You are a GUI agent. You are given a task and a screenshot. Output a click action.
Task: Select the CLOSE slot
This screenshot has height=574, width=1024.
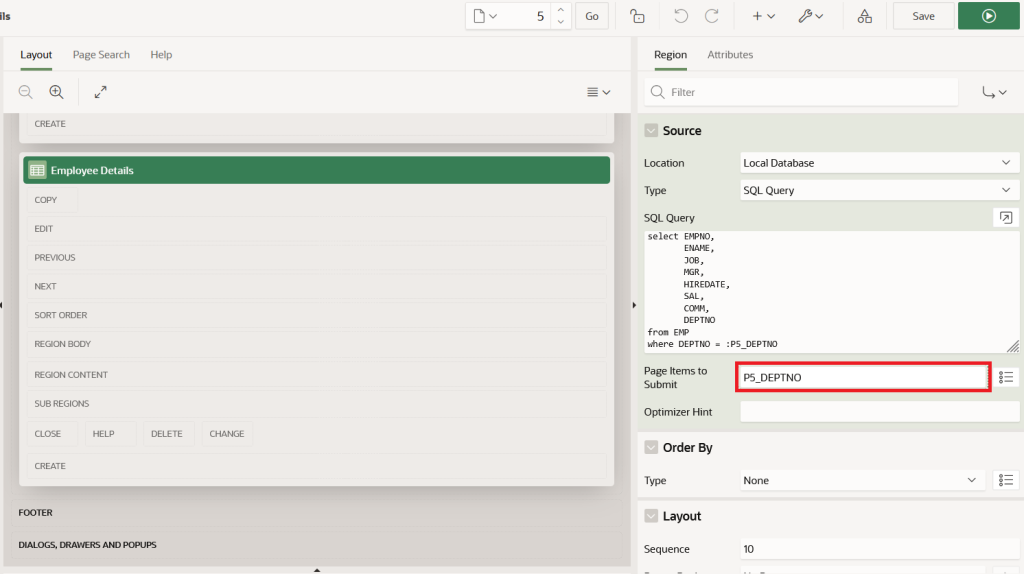[52, 434]
